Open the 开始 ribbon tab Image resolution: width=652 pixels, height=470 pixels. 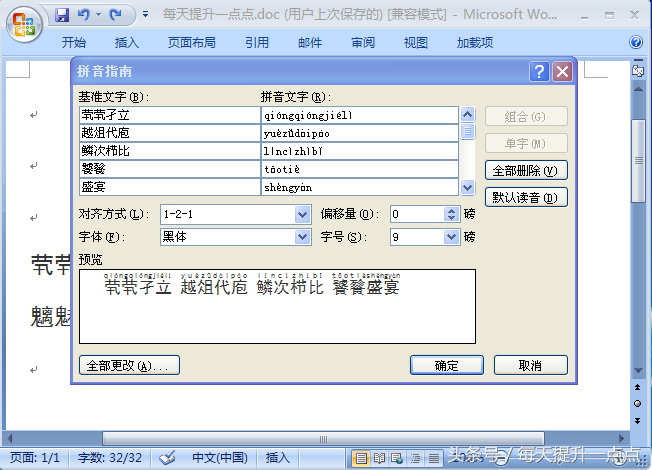[x=74, y=42]
